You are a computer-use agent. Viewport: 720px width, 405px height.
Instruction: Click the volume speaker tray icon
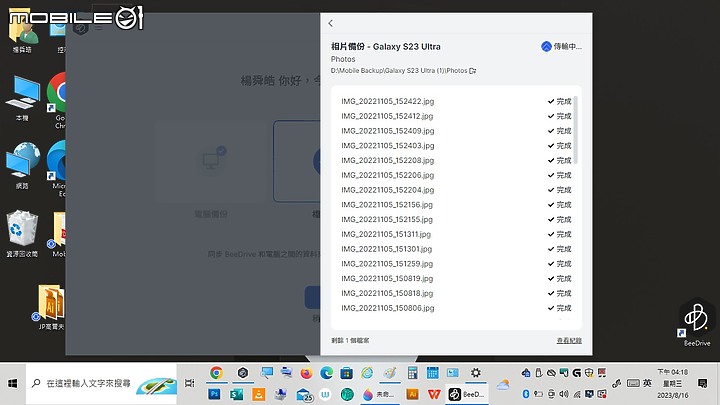[x=564, y=394]
